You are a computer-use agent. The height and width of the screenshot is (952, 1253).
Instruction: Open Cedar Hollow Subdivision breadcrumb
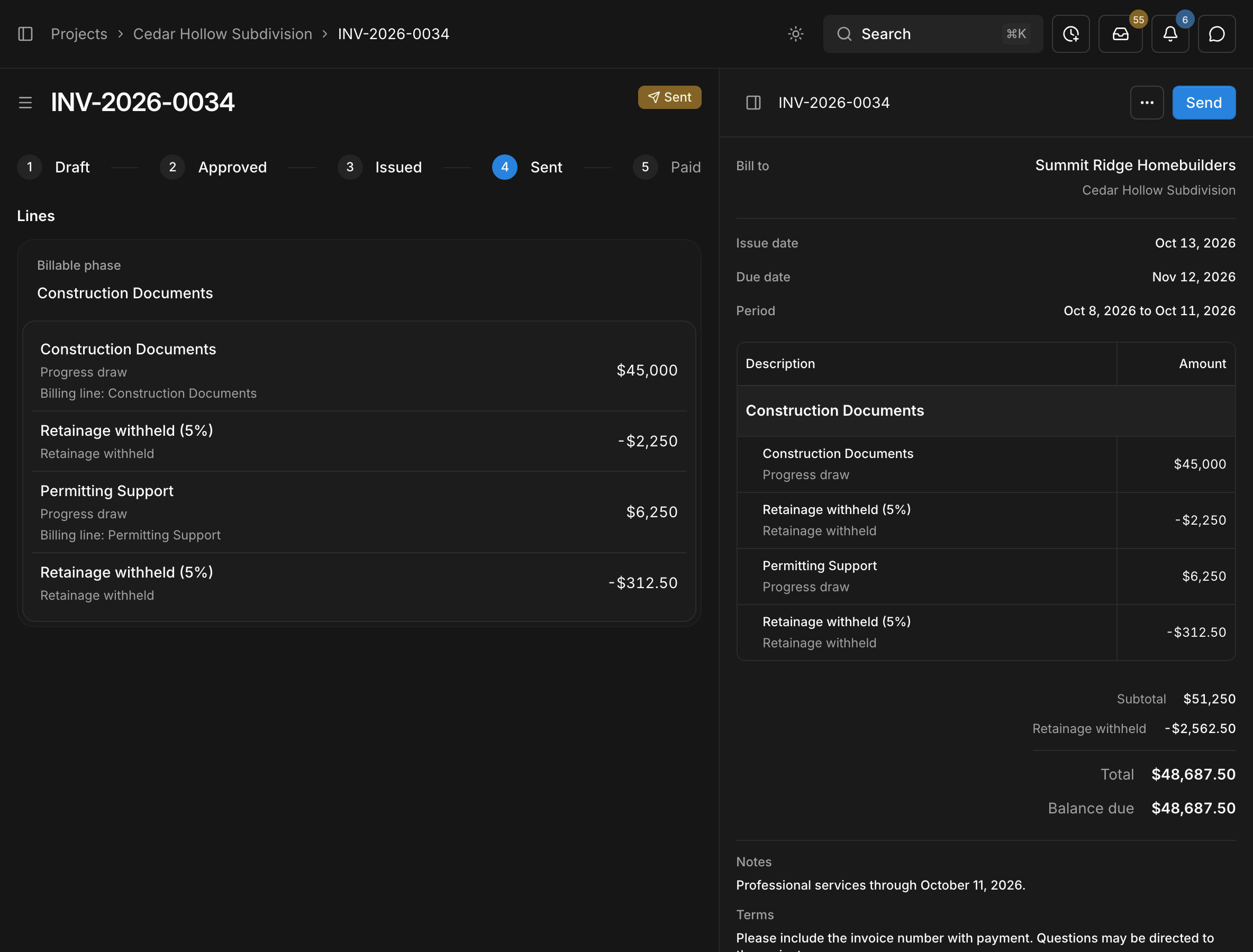tap(222, 34)
